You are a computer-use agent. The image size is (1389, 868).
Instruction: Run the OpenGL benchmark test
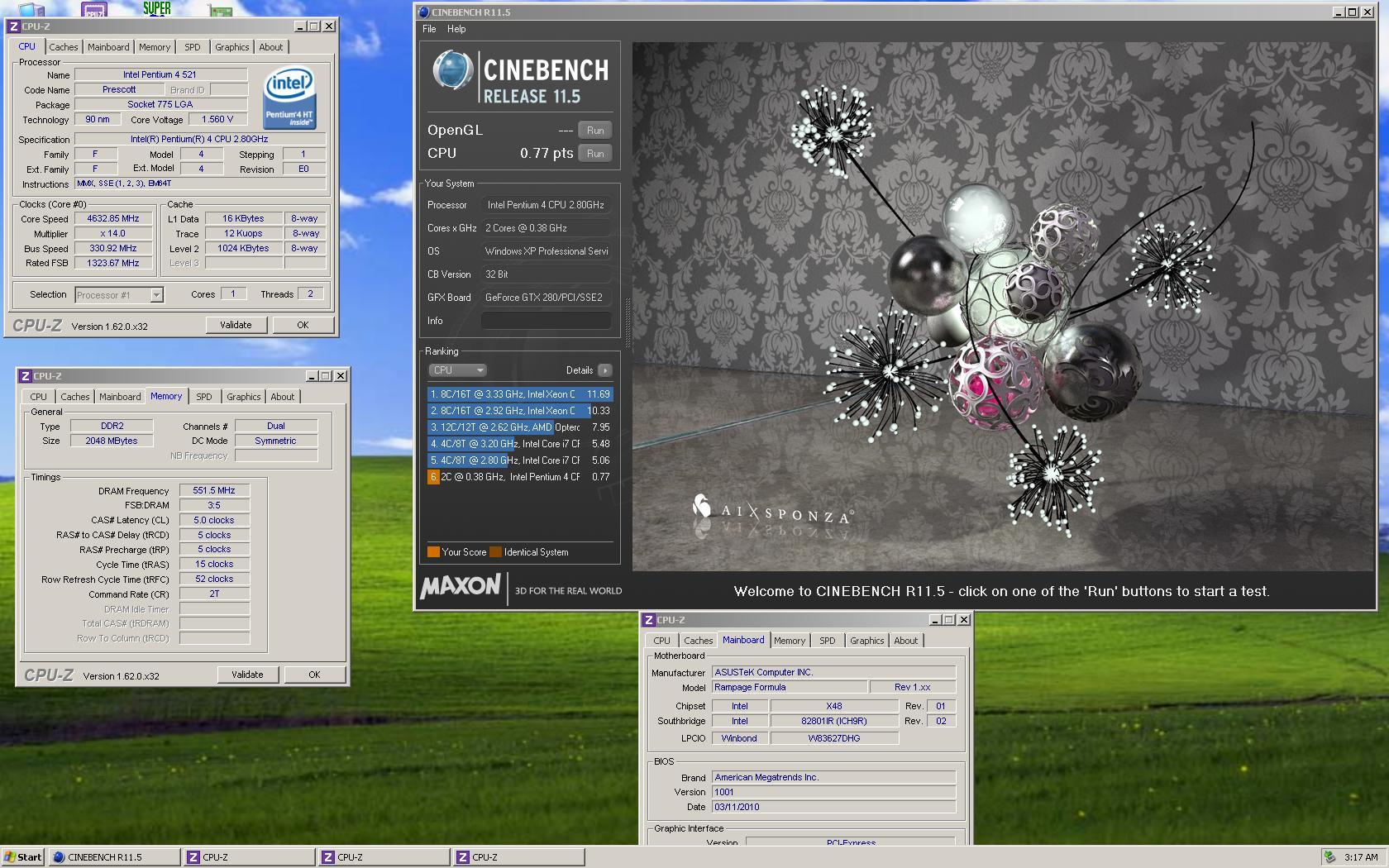pos(595,131)
